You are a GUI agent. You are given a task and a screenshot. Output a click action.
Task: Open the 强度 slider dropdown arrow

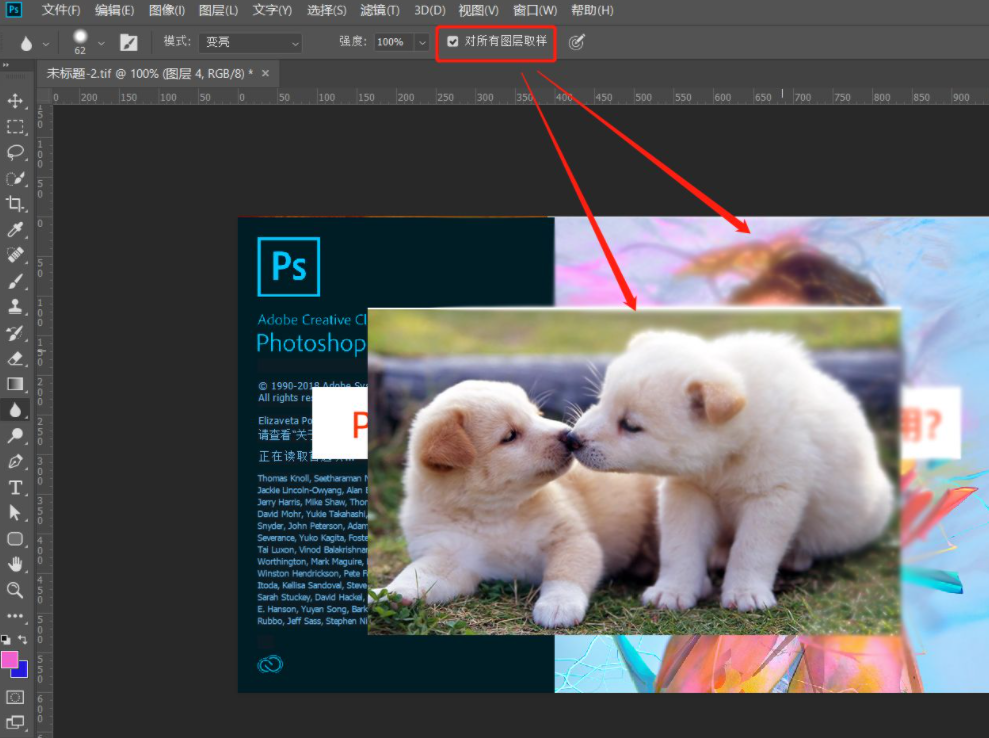[x=422, y=42]
